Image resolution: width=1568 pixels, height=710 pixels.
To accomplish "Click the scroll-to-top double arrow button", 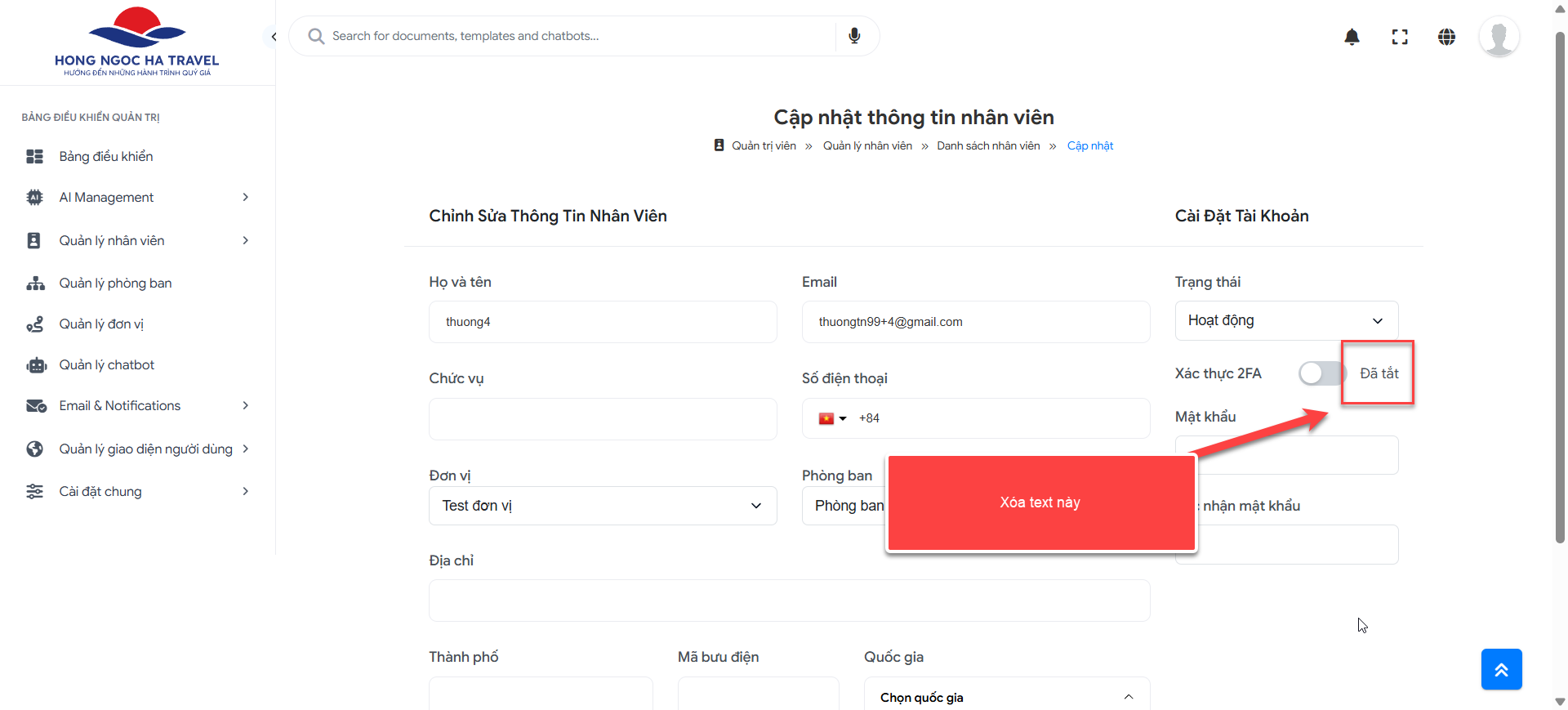I will 1501,669.
